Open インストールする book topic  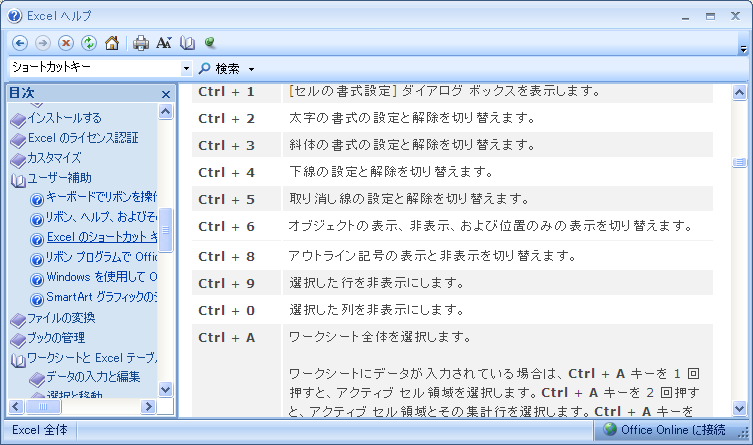pos(64,118)
